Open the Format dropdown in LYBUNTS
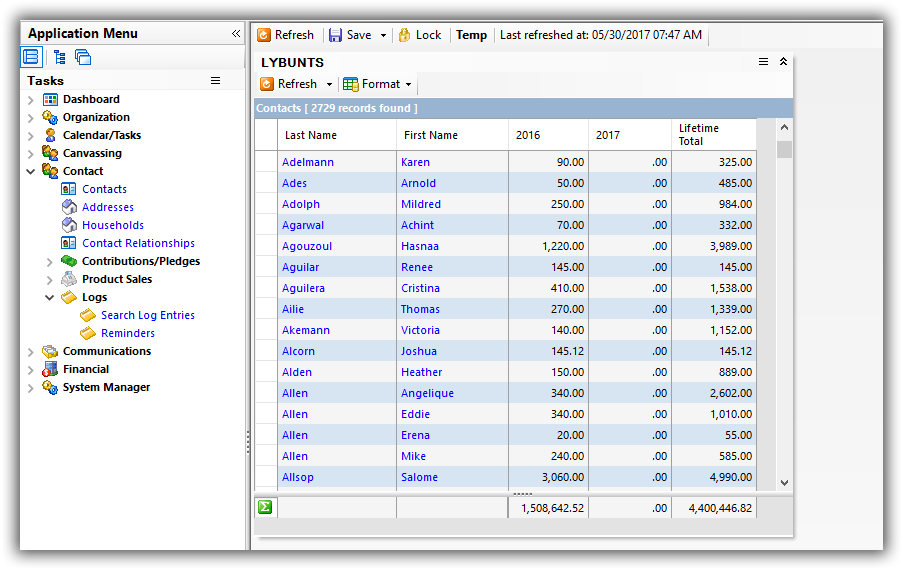Image resolution: width=903 pixels, height=570 pixels. [408, 85]
